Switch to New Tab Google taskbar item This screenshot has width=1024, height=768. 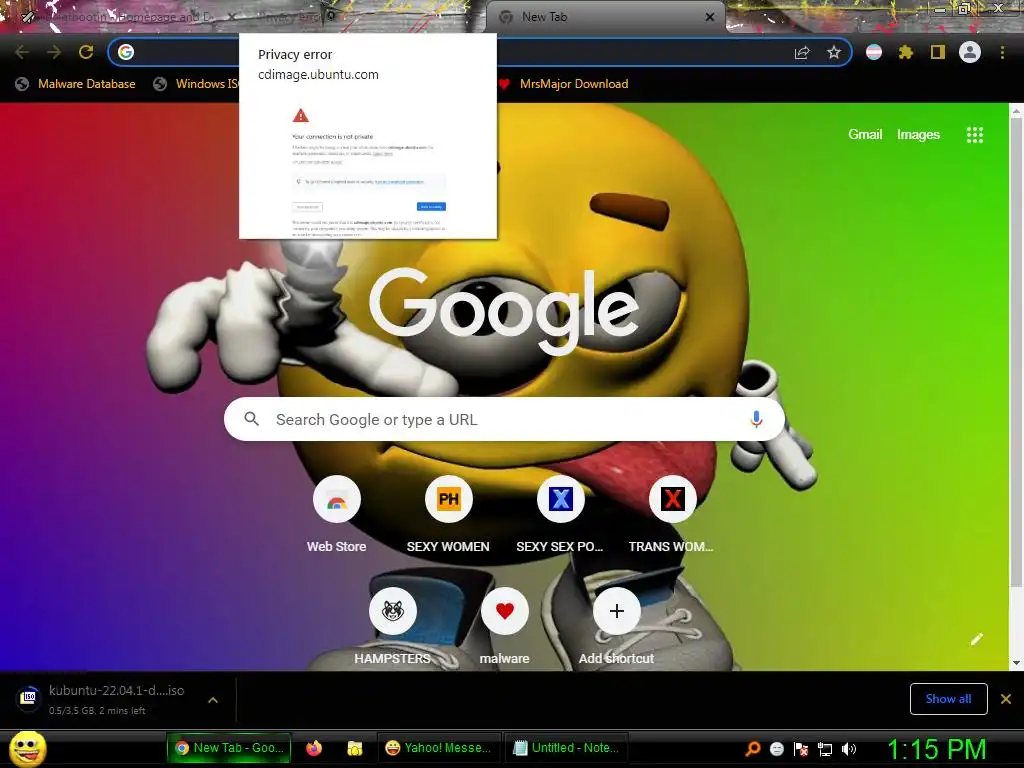[x=229, y=748]
